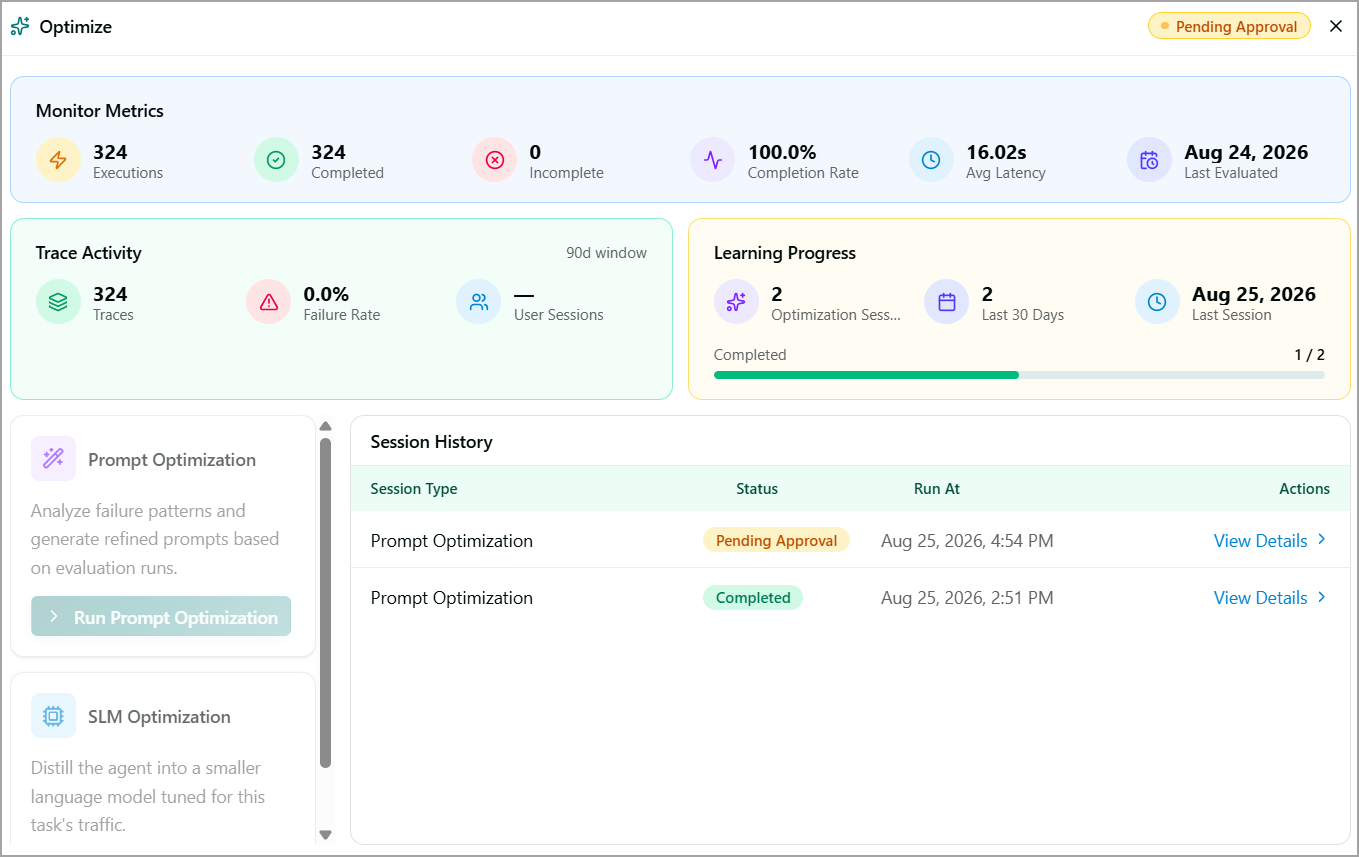Click the Pending Approval badge in the header
This screenshot has width=1359, height=857.
click(x=1229, y=27)
